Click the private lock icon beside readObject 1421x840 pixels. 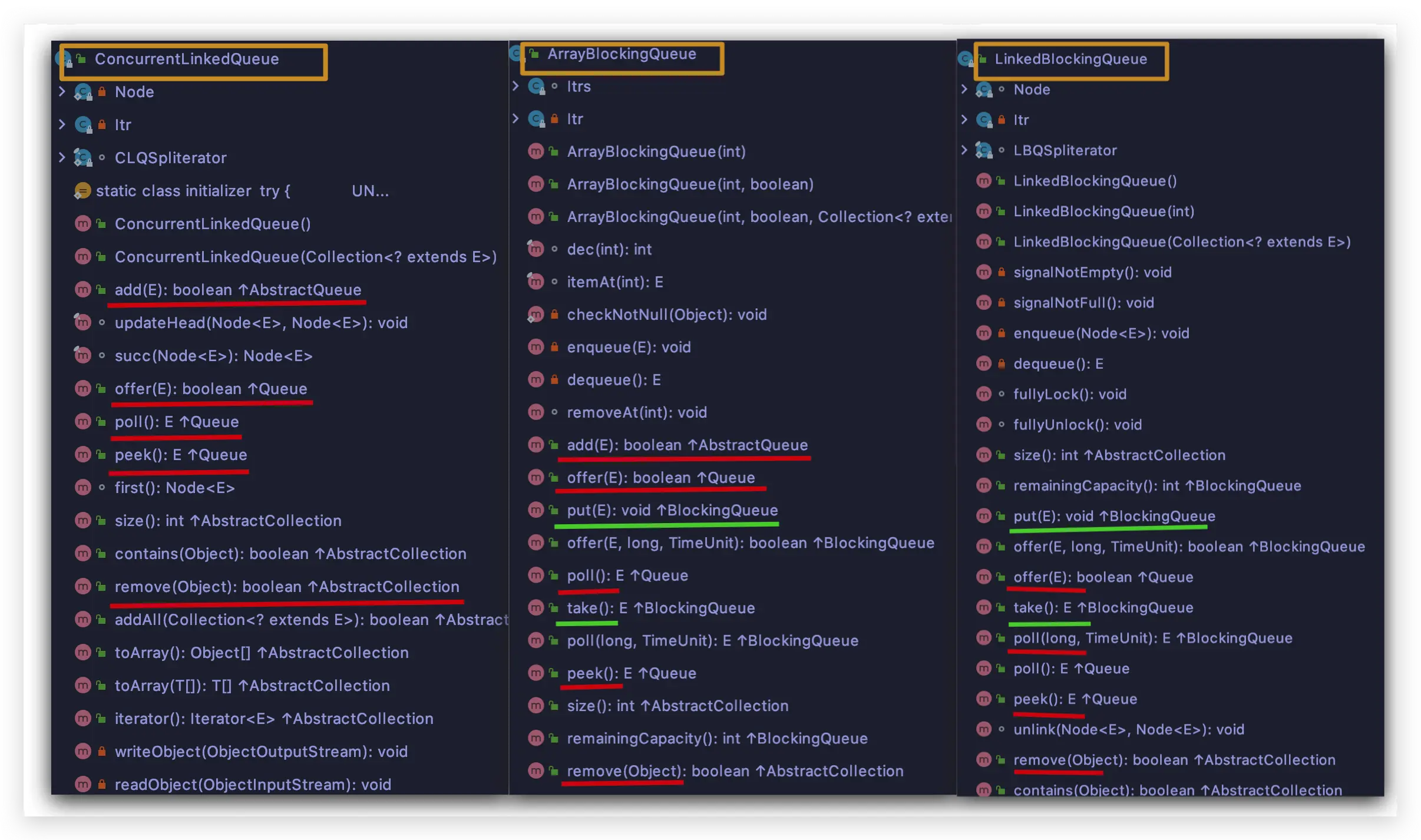tap(102, 785)
